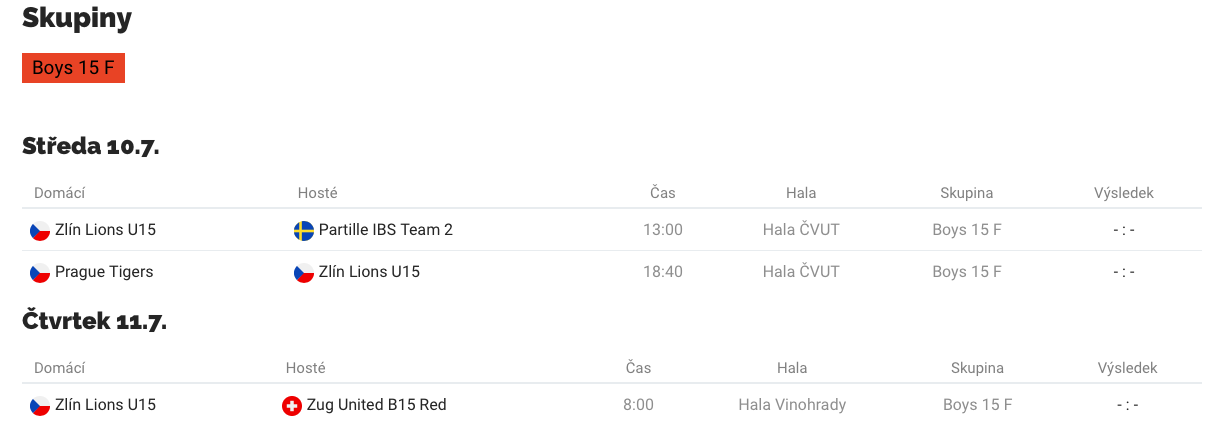
Task: Open Partille IBS Team 2 team link
Action: (386, 230)
